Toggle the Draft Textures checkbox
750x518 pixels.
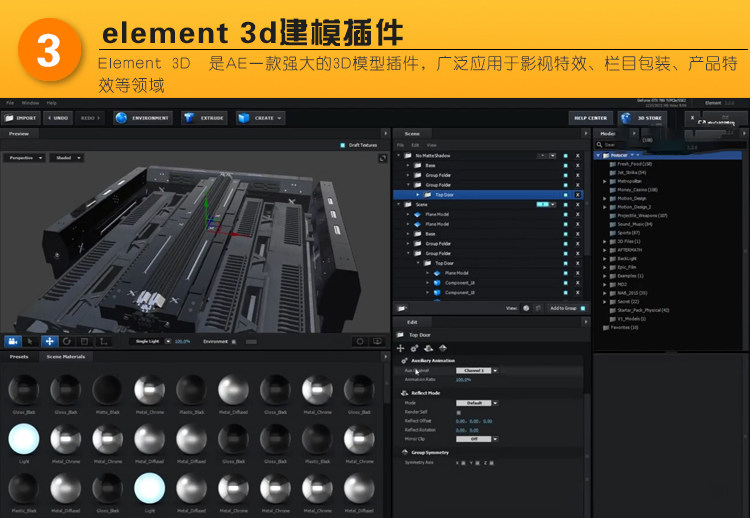(342, 145)
